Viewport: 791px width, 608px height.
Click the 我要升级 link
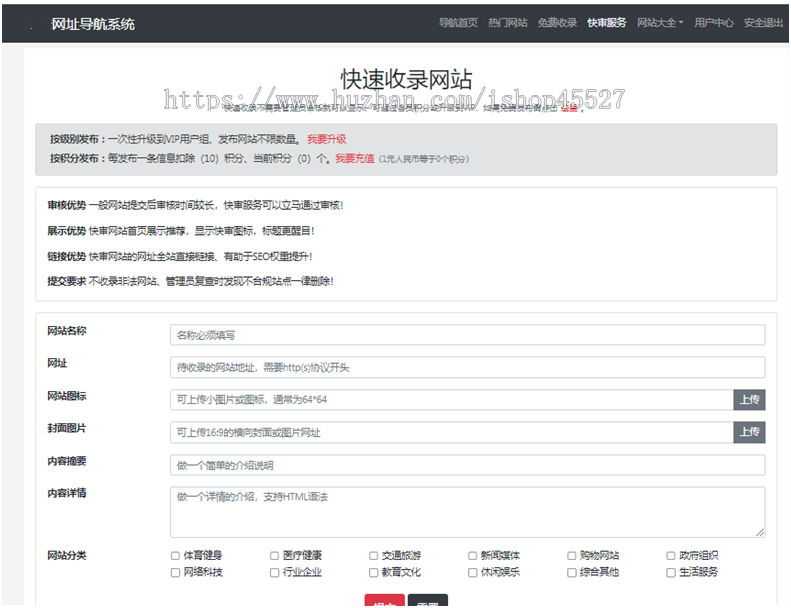pyautogui.click(x=326, y=139)
